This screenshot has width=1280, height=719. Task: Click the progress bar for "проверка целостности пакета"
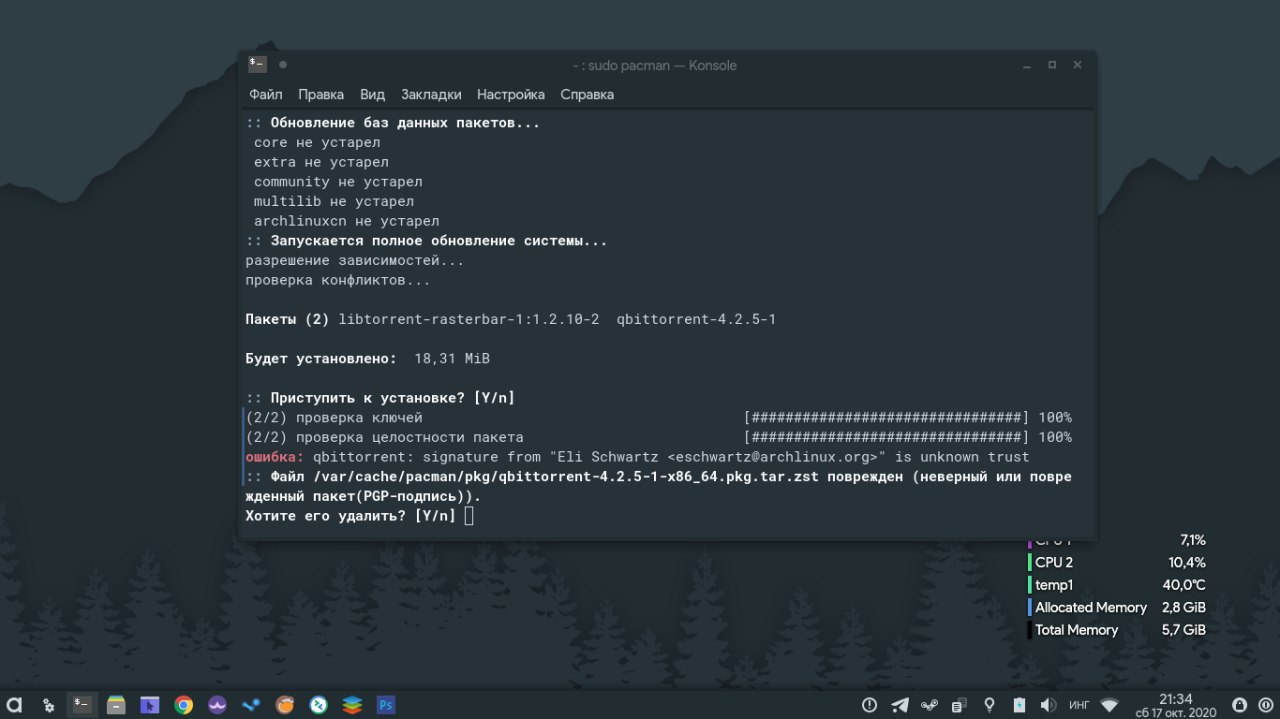[x=886, y=437]
